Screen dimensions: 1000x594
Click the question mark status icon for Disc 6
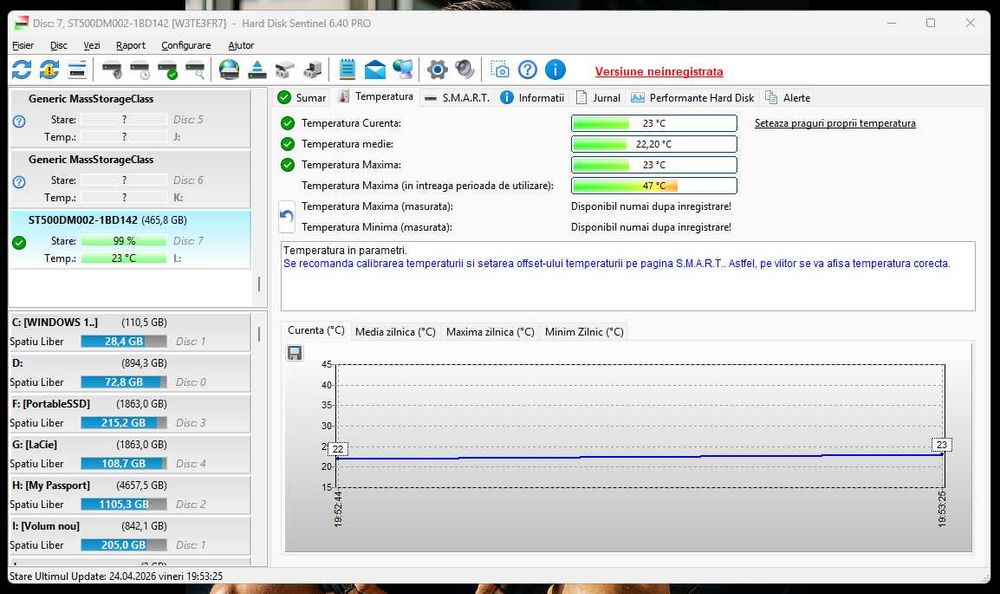19,182
